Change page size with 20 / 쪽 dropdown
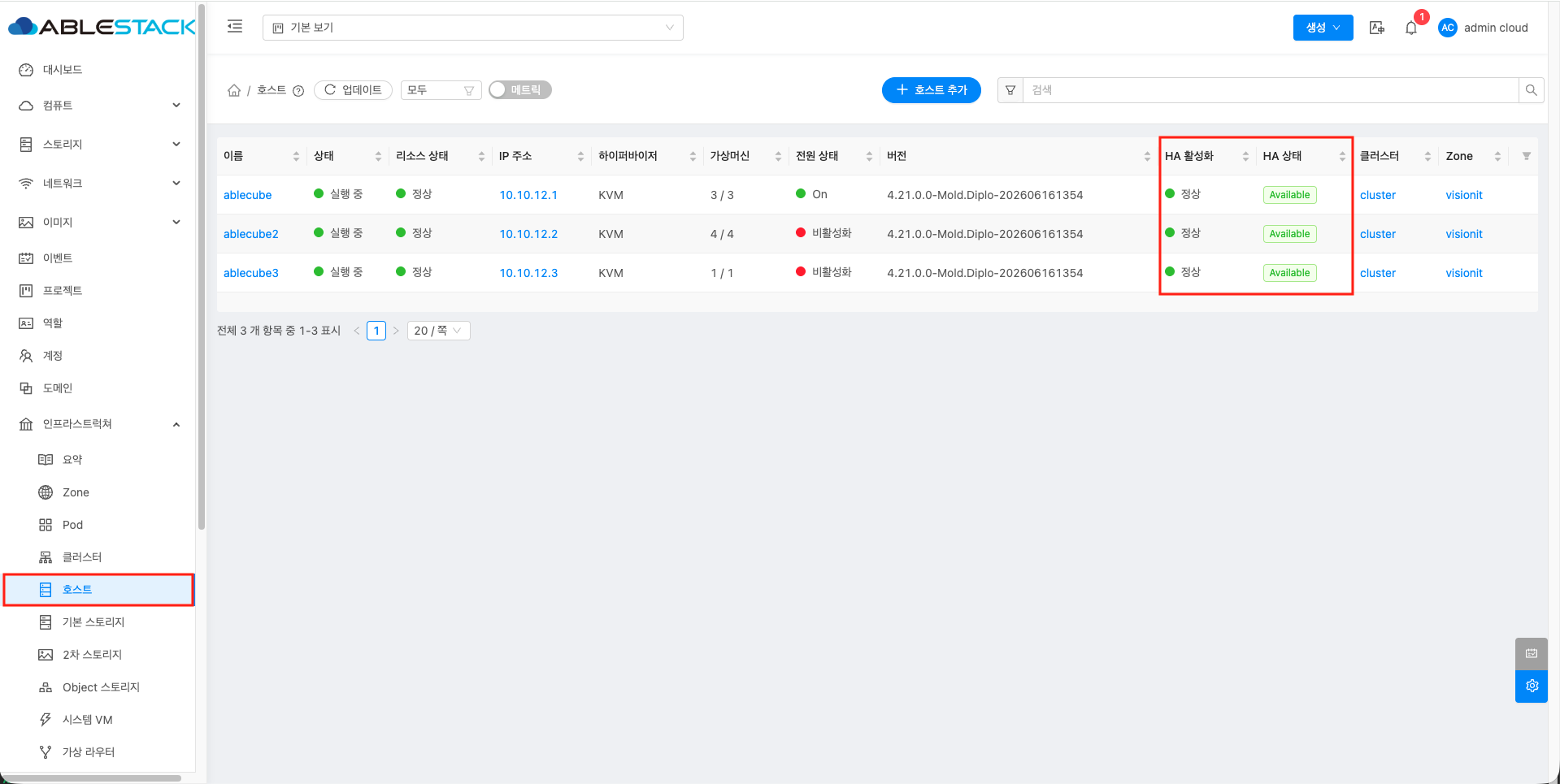The height and width of the screenshot is (784, 1560). click(437, 331)
